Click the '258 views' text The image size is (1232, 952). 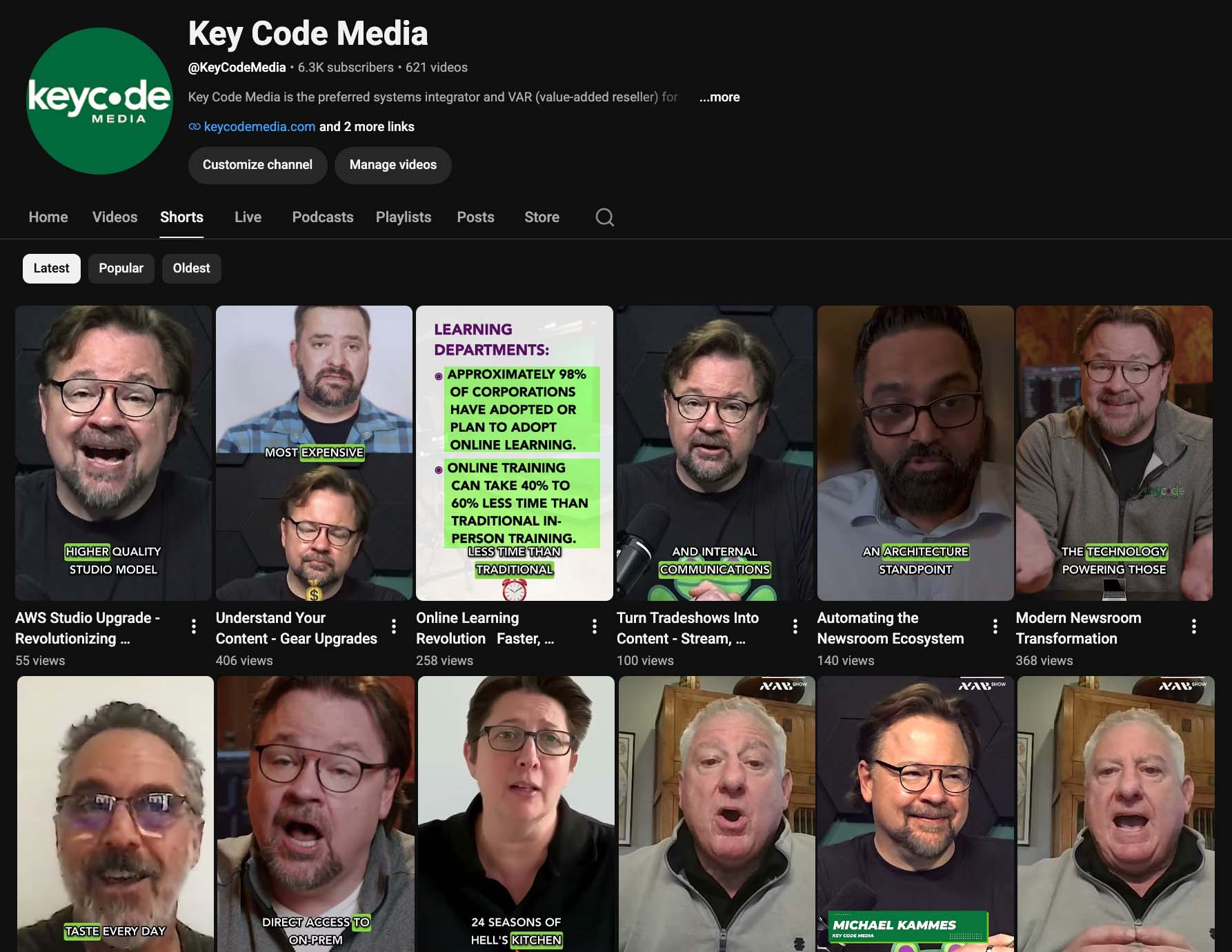[x=444, y=661]
